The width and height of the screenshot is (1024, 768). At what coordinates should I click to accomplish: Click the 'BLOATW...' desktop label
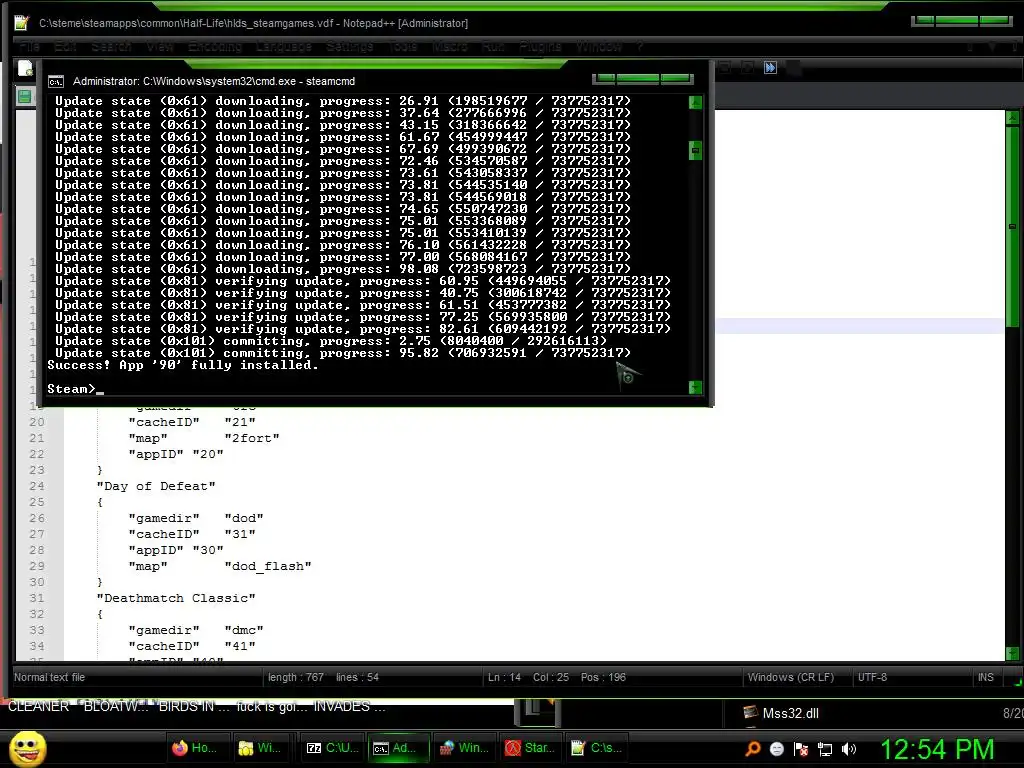point(116,707)
